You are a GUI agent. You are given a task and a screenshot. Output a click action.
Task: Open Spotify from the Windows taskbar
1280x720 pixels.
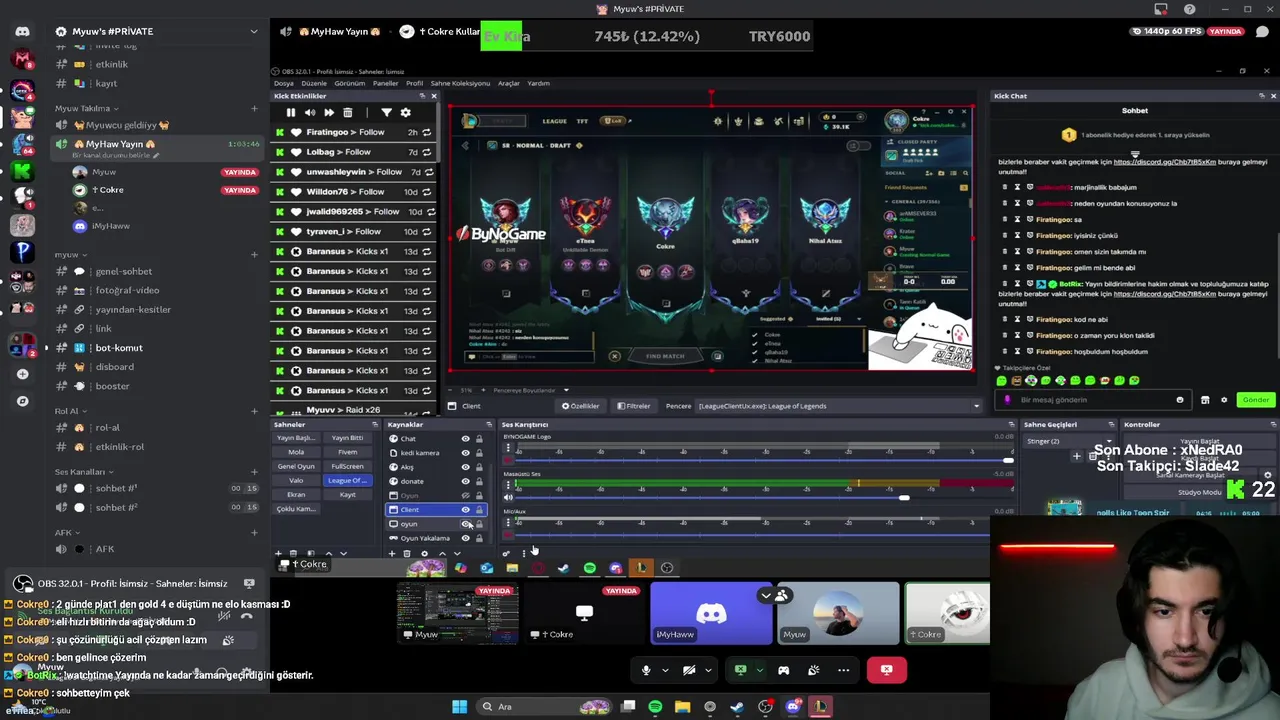tap(655, 707)
